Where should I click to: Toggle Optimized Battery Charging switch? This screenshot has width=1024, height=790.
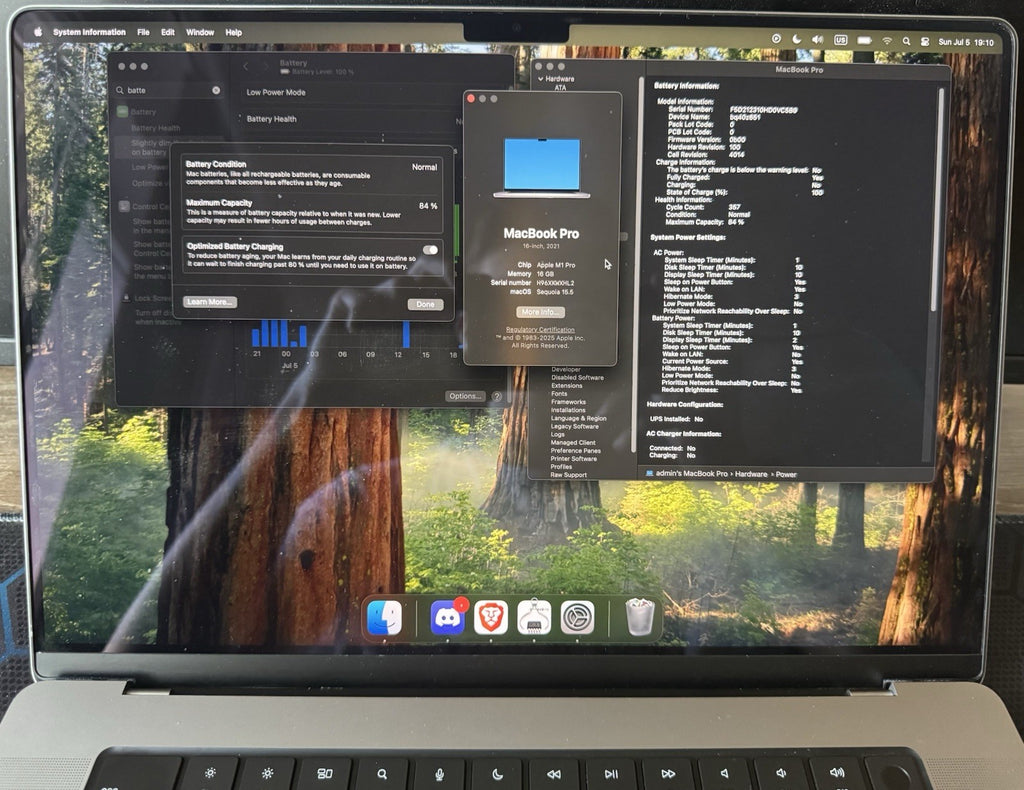430,250
